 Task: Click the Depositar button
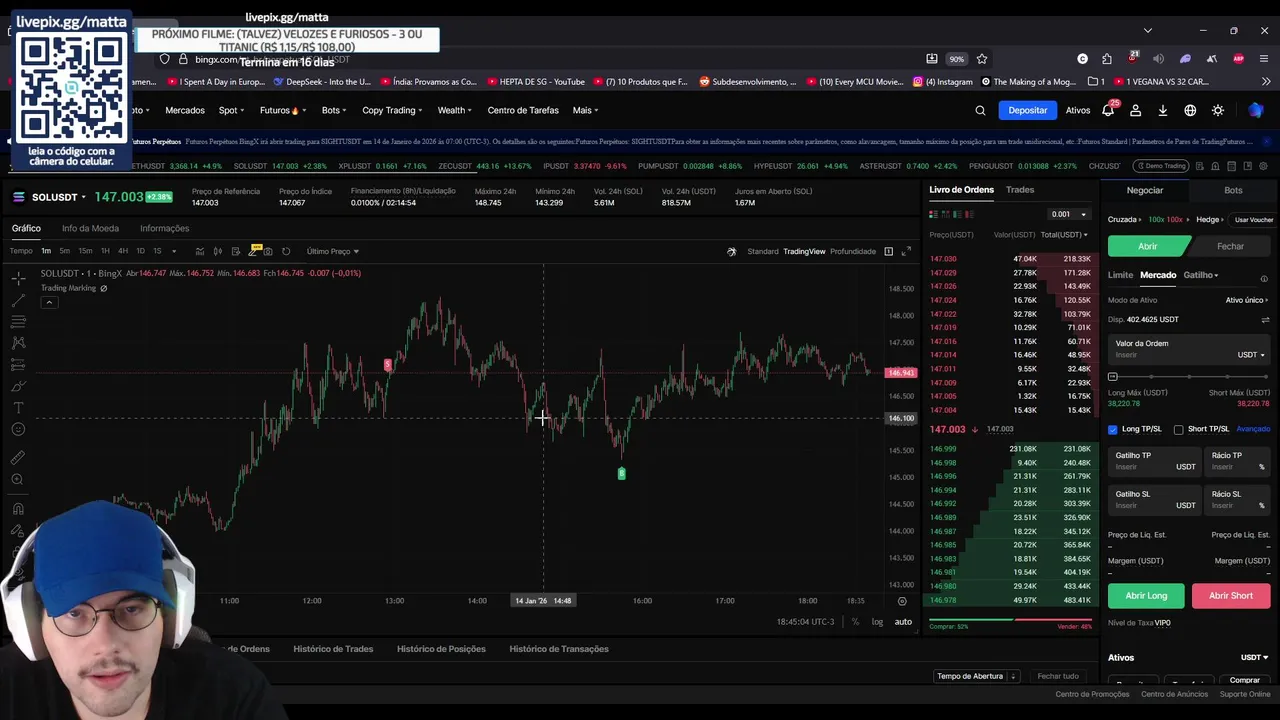point(1027,110)
